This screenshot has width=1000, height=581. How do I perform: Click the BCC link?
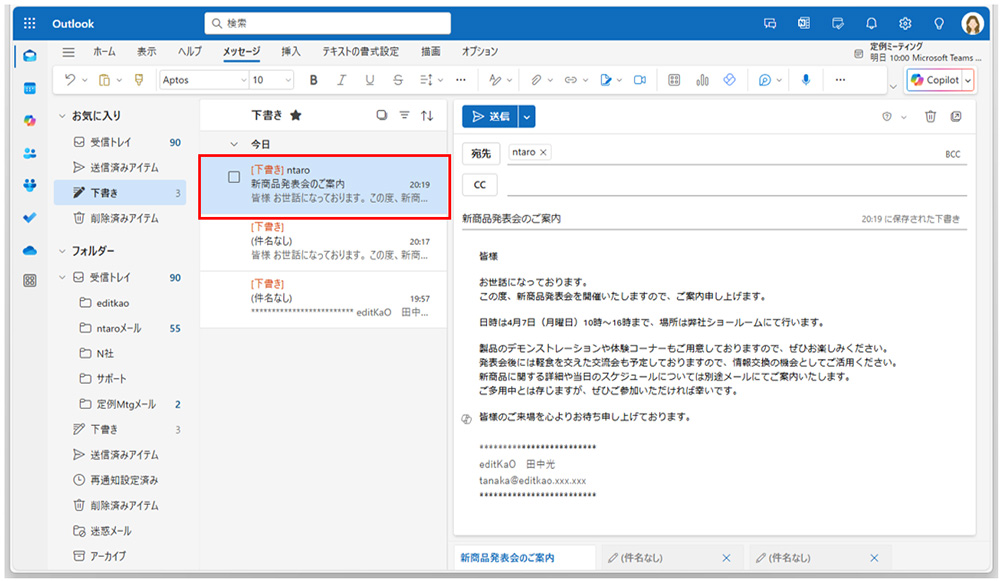[x=952, y=154]
